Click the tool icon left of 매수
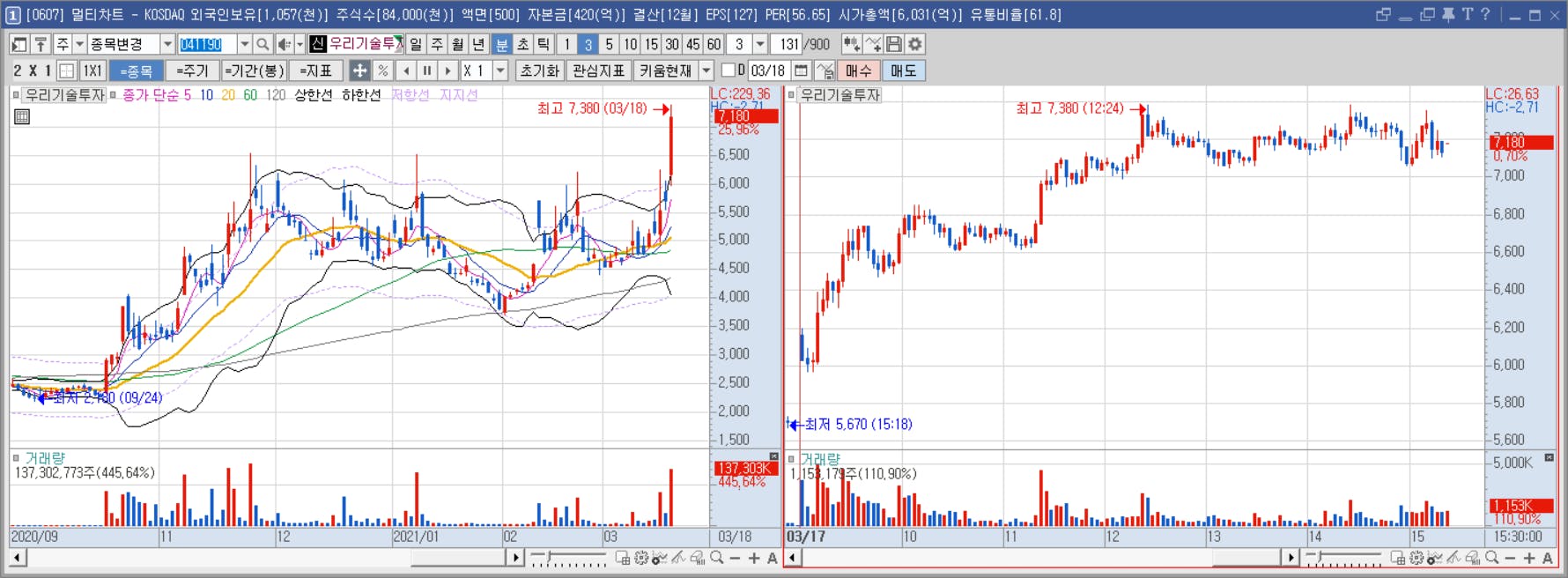Viewport: 1568px width, 578px height. [825, 70]
